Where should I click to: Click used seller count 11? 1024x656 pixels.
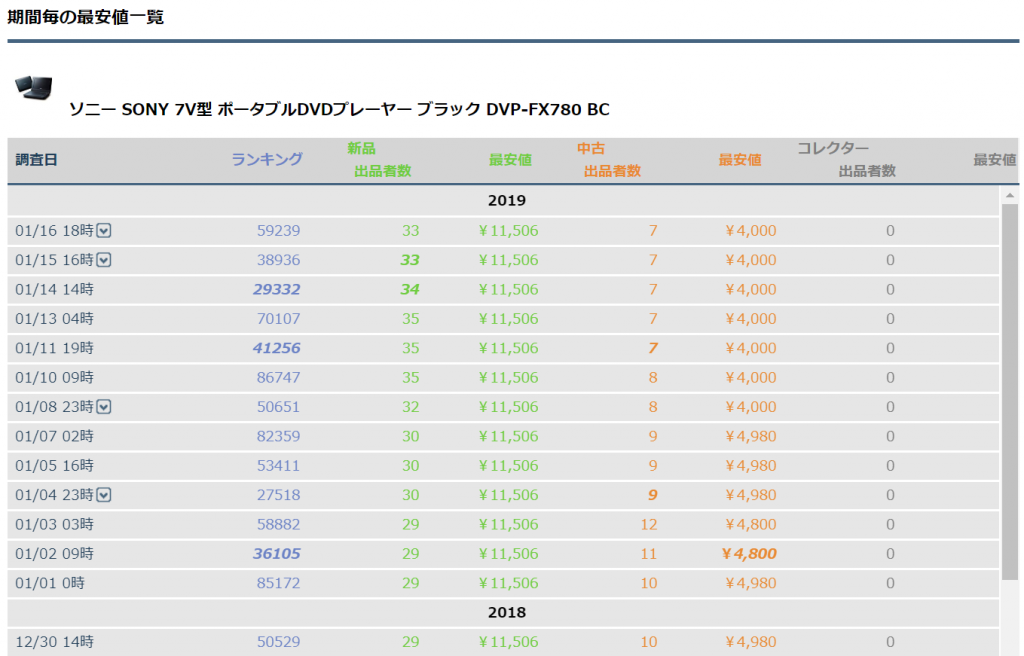tap(649, 554)
